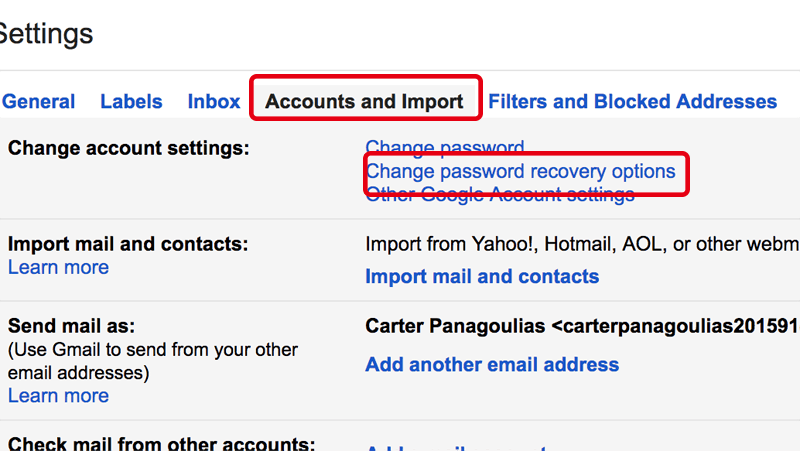Click the Import from Yahoo!, Hotmail description
The image size is (800, 451).
pyautogui.click(x=582, y=244)
